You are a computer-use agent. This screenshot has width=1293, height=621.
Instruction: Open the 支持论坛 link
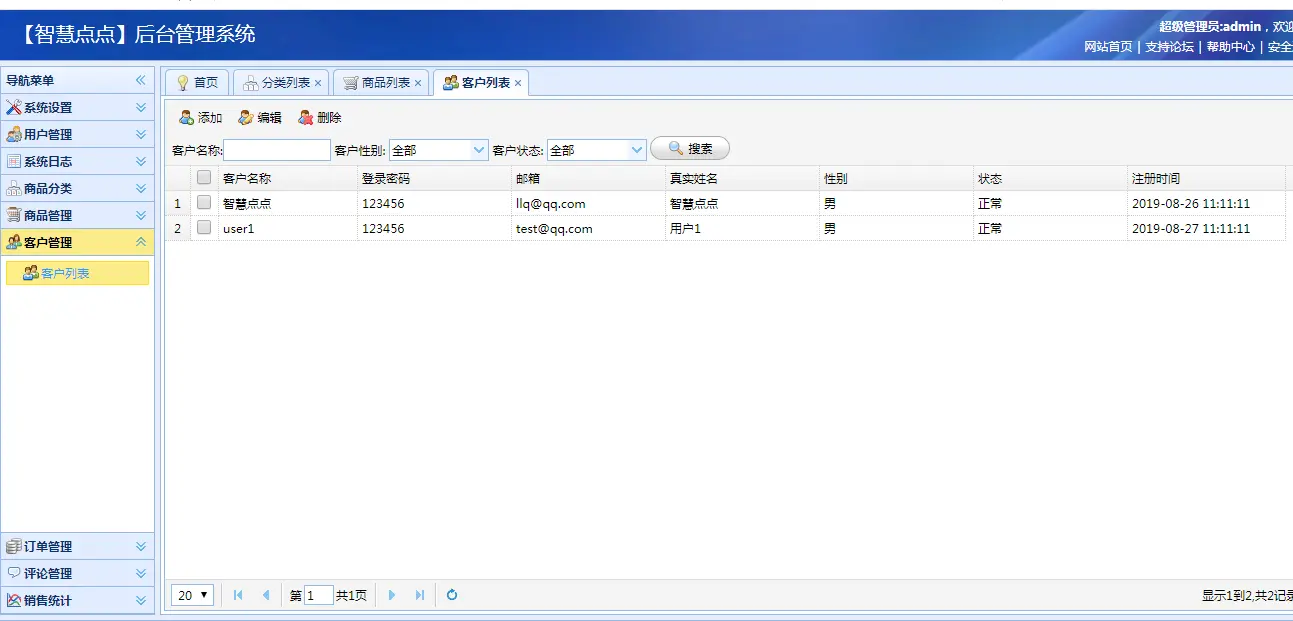point(1169,47)
